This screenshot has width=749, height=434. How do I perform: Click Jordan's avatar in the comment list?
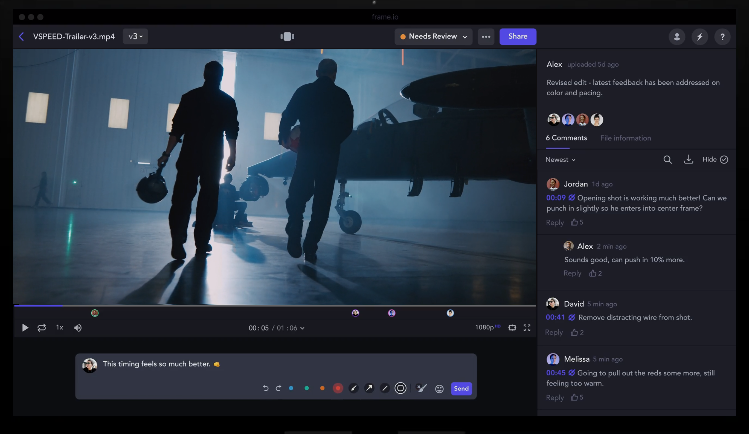coord(553,184)
